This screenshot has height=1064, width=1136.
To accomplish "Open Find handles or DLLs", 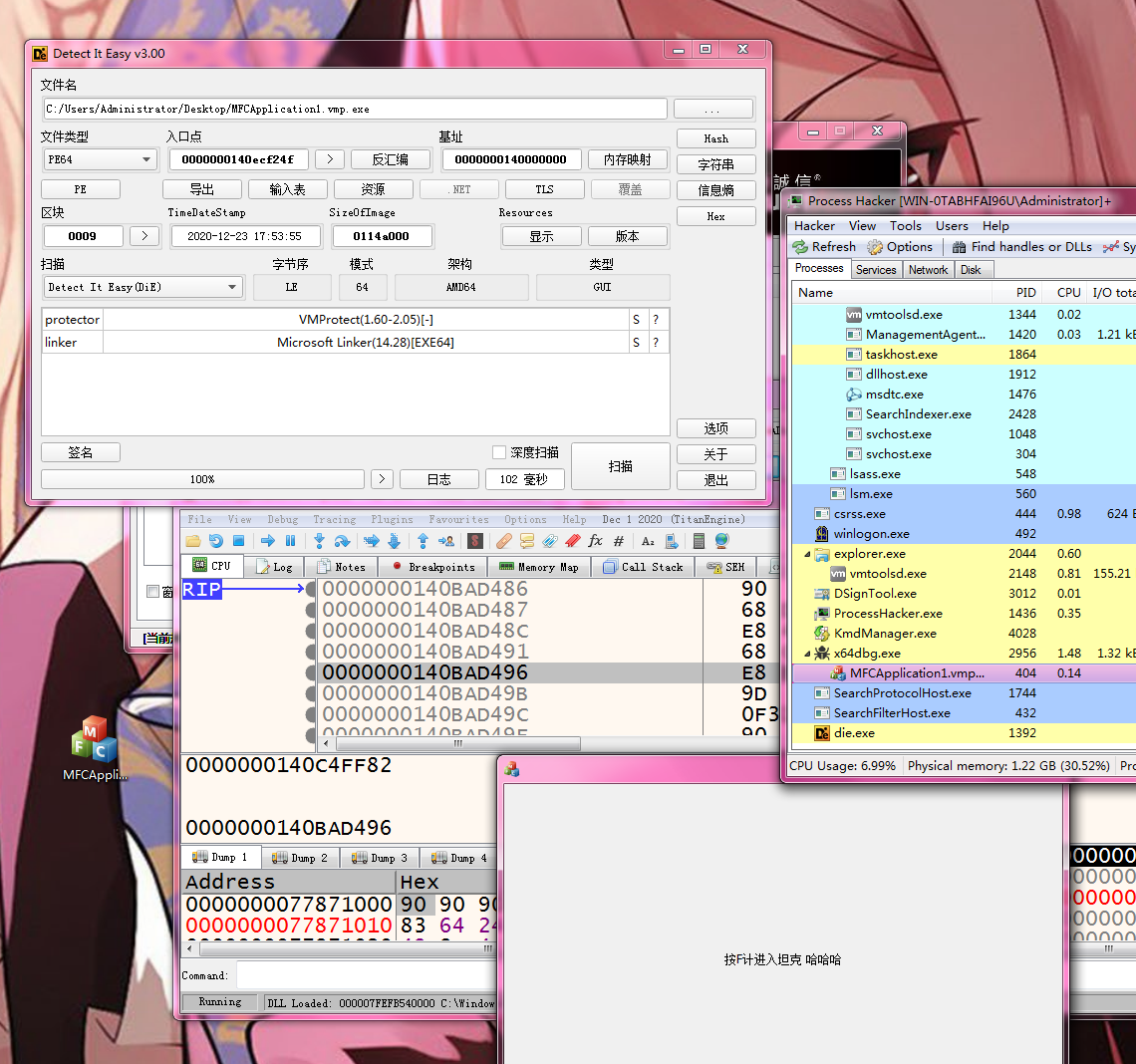I will pos(1021,247).
